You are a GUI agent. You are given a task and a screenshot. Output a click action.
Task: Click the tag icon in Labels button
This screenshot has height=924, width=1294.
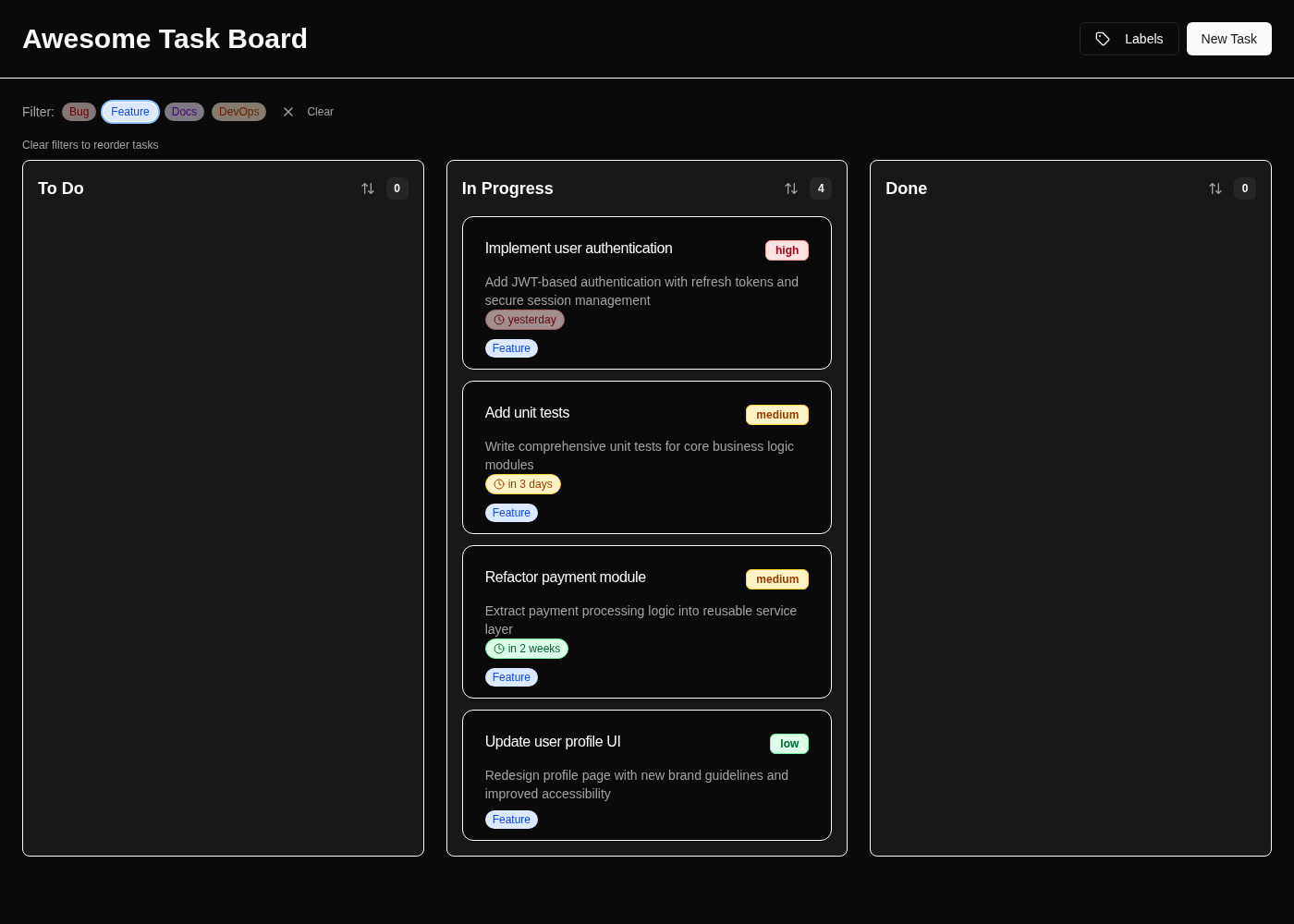1103,39
